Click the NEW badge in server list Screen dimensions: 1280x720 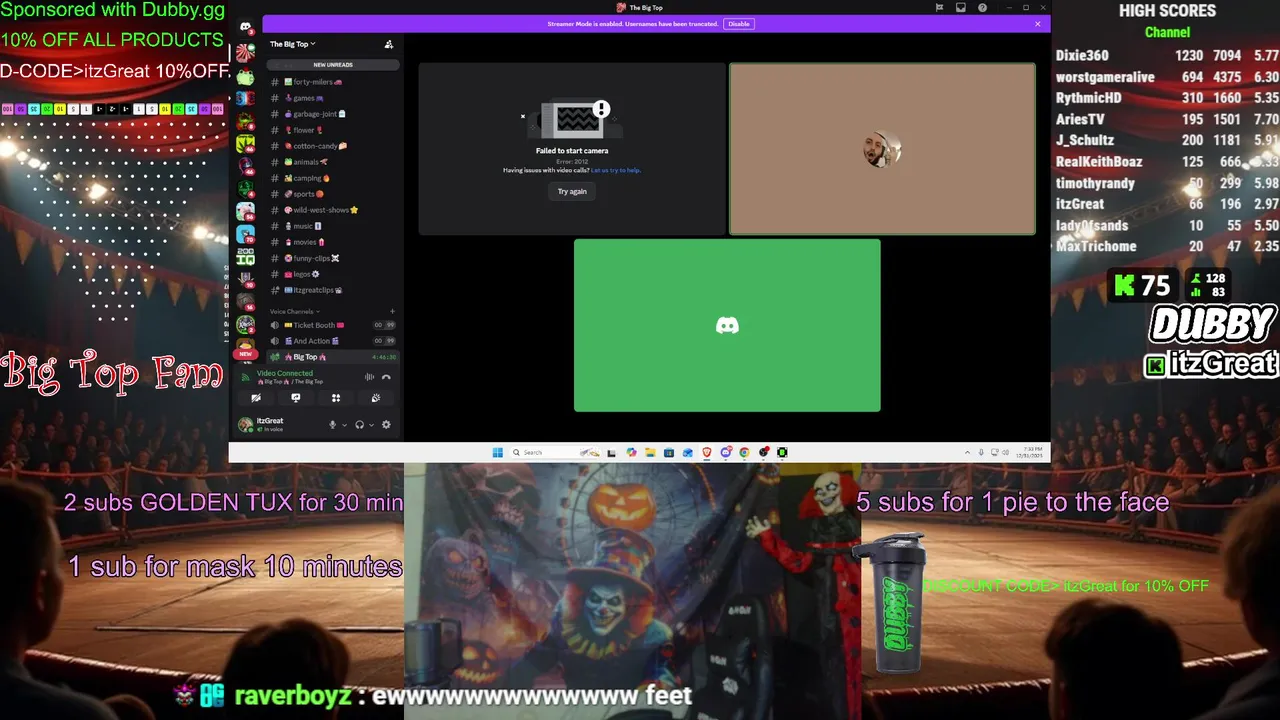[x=245, y=354]
